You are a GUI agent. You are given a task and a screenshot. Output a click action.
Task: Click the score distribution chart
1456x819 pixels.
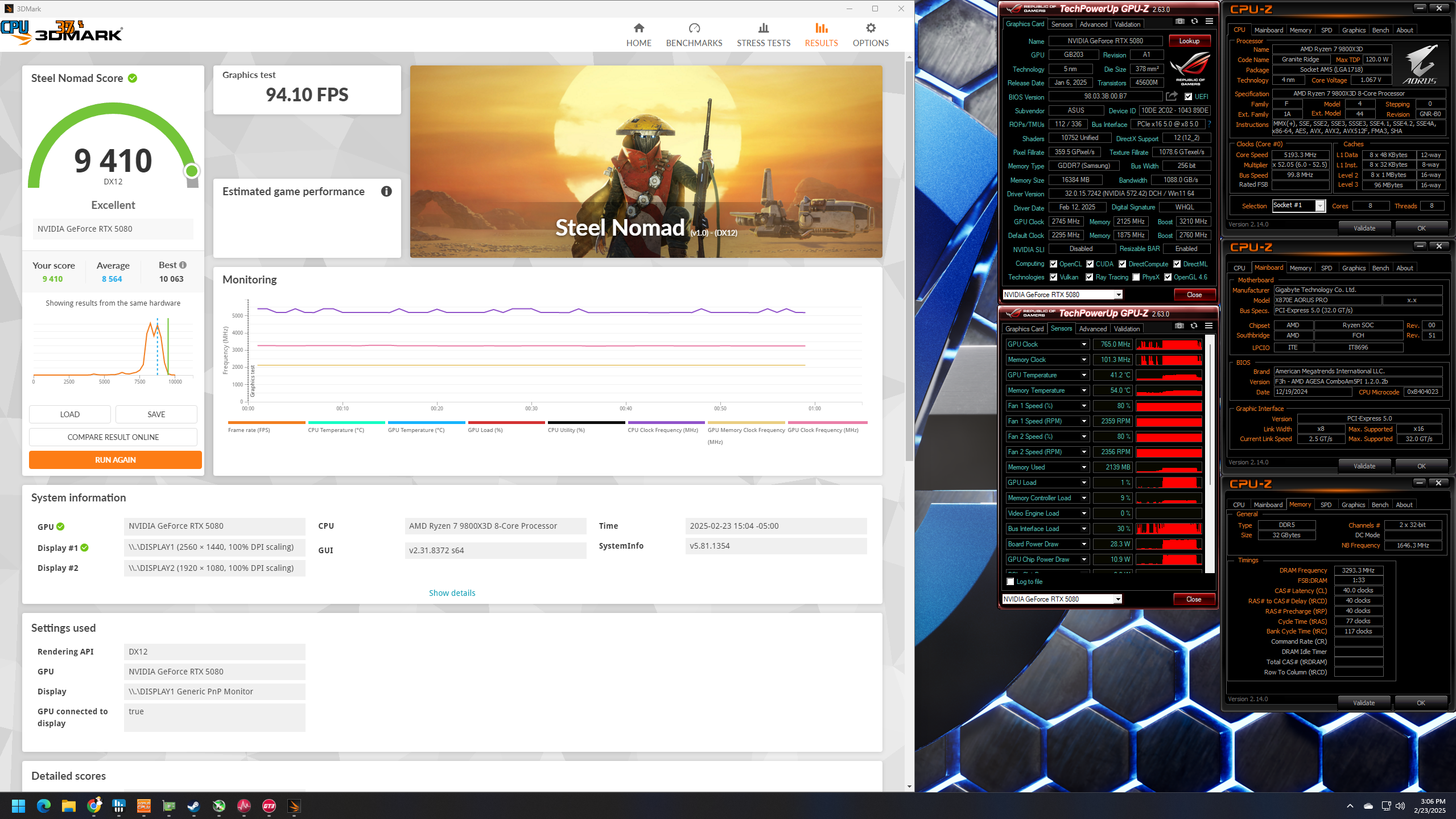[x=113, y=351]
